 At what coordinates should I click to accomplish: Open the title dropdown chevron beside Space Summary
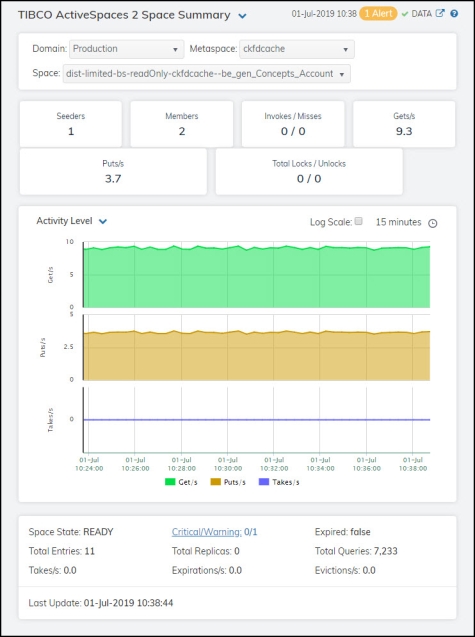coord(243,16)
